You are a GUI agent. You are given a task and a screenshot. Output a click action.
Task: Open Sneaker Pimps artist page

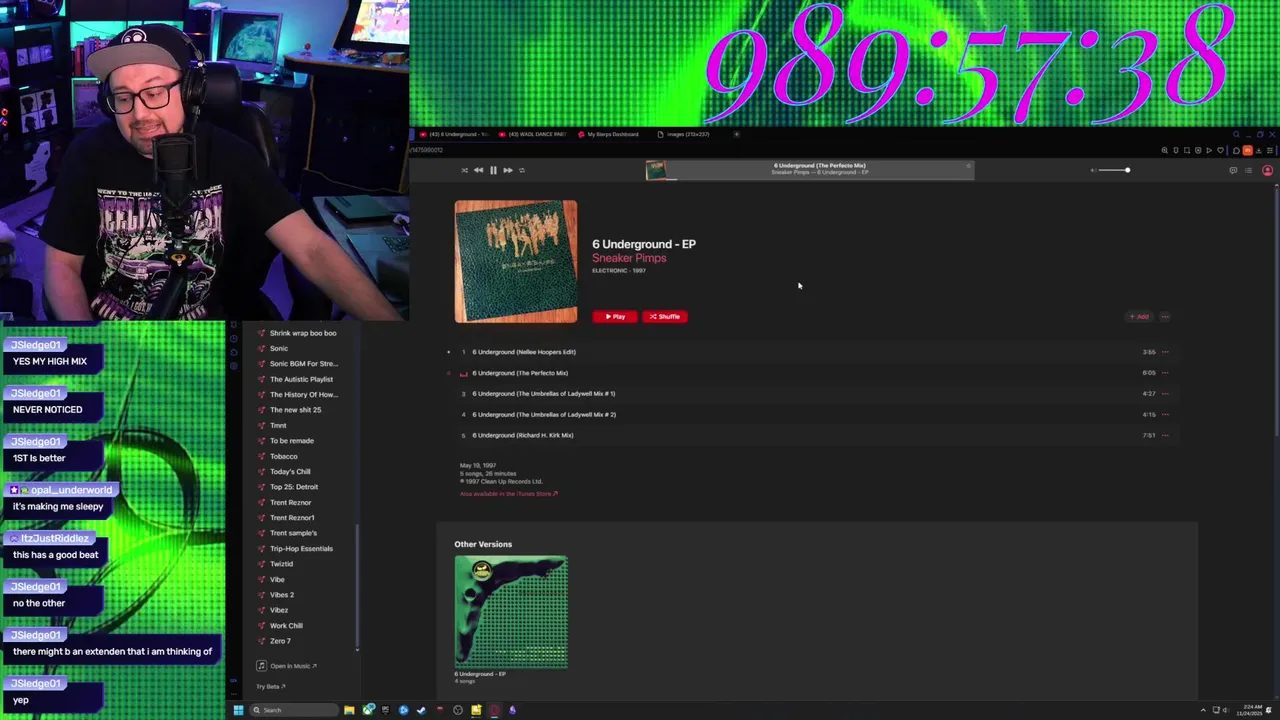click(629, 258)
